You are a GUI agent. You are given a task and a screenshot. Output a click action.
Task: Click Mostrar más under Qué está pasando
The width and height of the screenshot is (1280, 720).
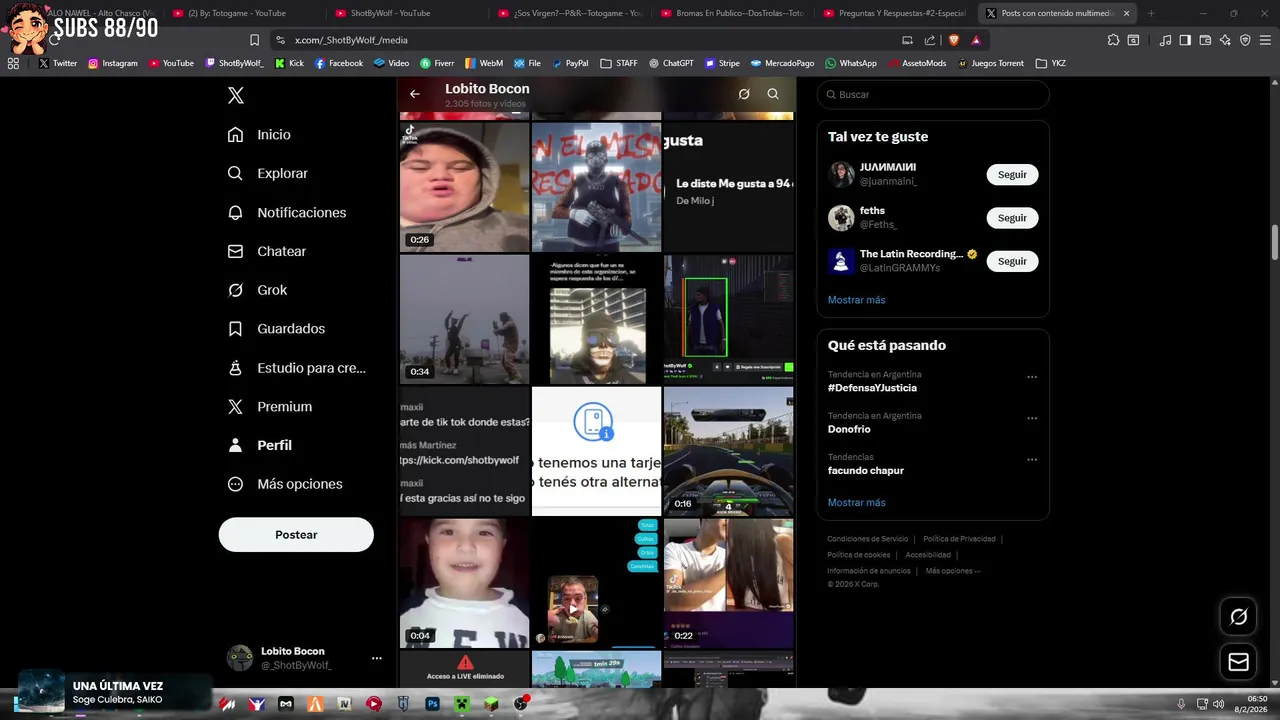[856, 503]
